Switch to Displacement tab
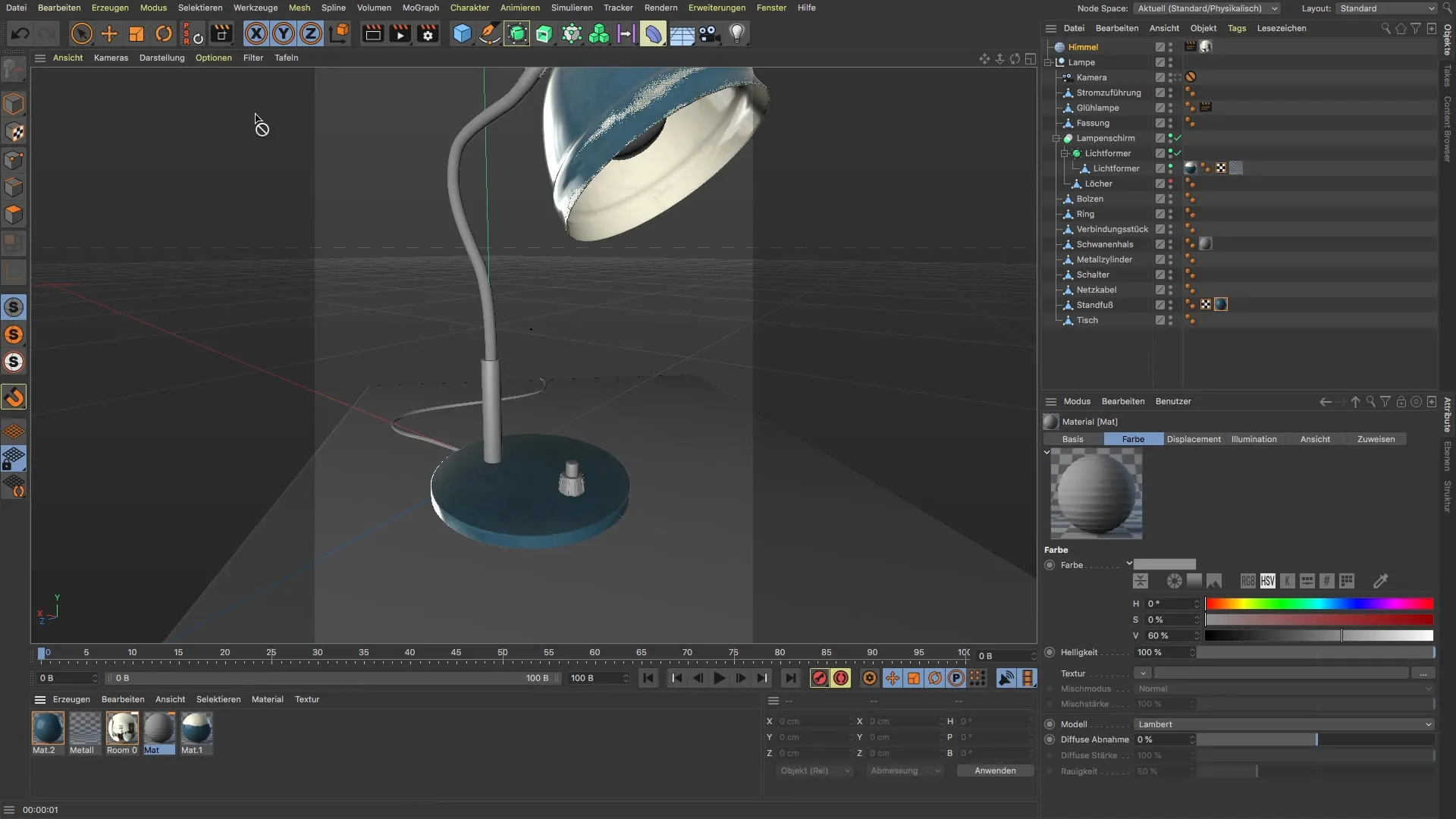This screenshot has height=819, width=1456. click(1194, 439)
